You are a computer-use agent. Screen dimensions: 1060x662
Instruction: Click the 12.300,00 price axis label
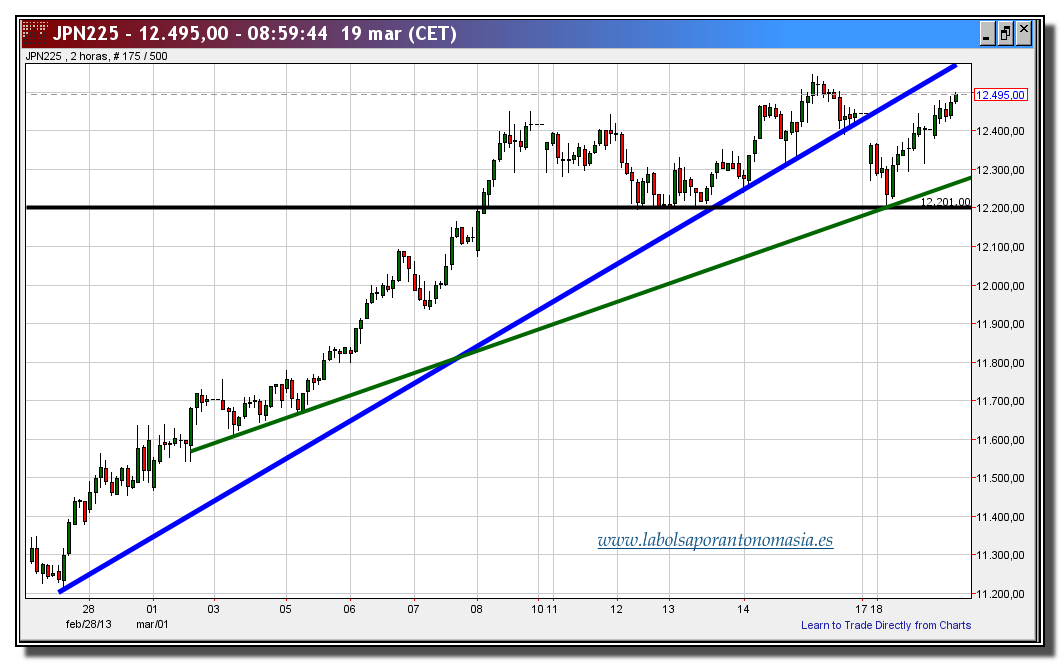pyautogui.click(x=1000, y=170)
